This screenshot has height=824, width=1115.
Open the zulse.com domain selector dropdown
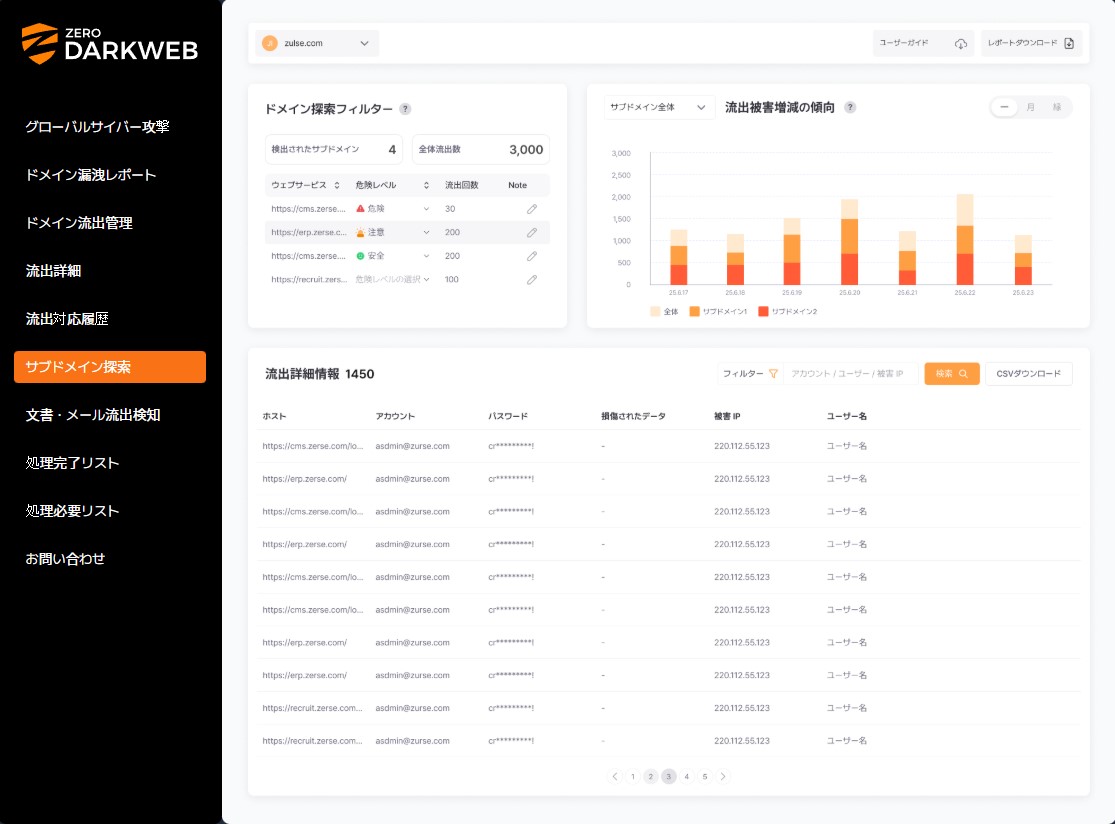(x=318, y=43)
